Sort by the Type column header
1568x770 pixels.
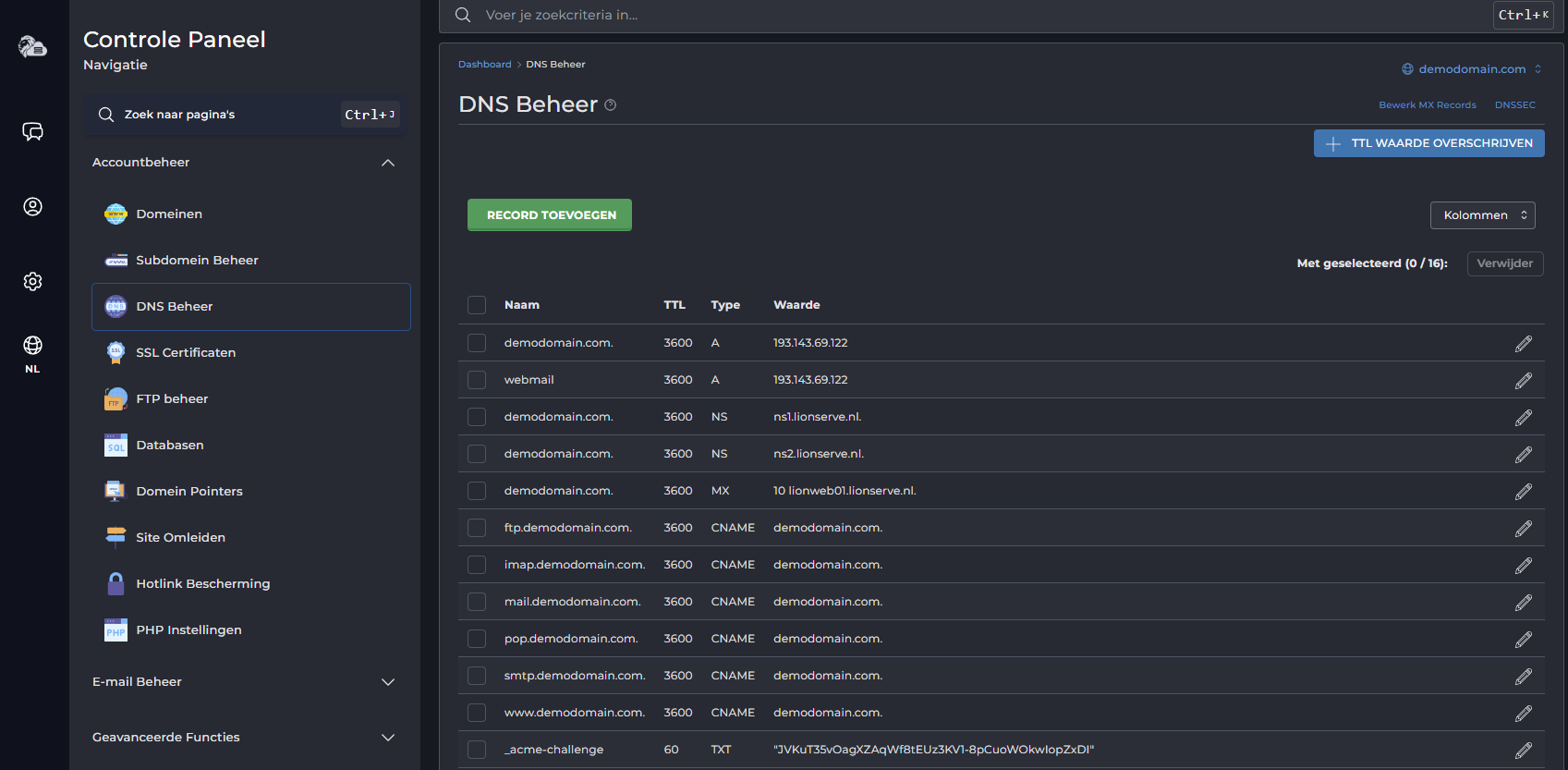pyautogui.click(x=725, y=305)
